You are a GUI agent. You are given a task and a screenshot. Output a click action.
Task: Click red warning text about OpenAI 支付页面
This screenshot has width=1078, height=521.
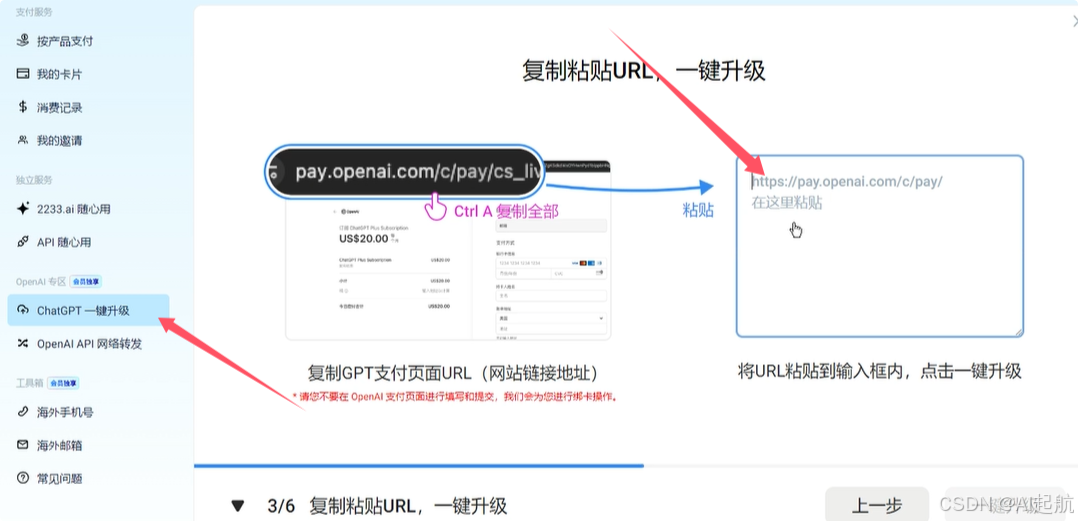(x=455, y=397)
